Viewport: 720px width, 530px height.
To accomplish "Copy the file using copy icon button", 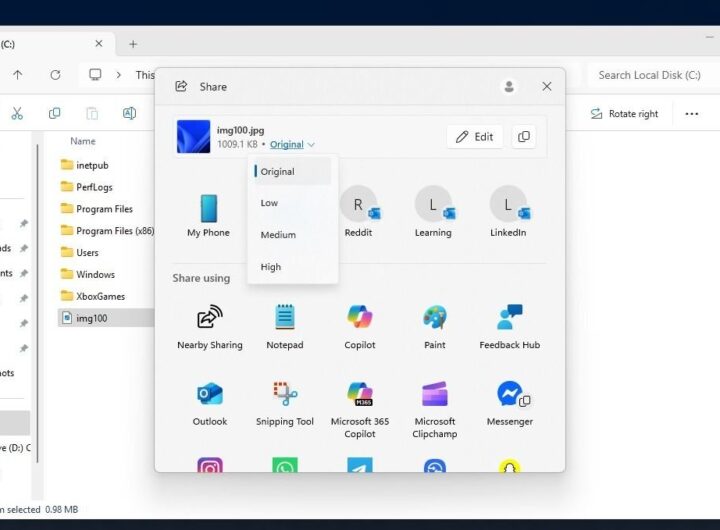I will pos(523,137).
